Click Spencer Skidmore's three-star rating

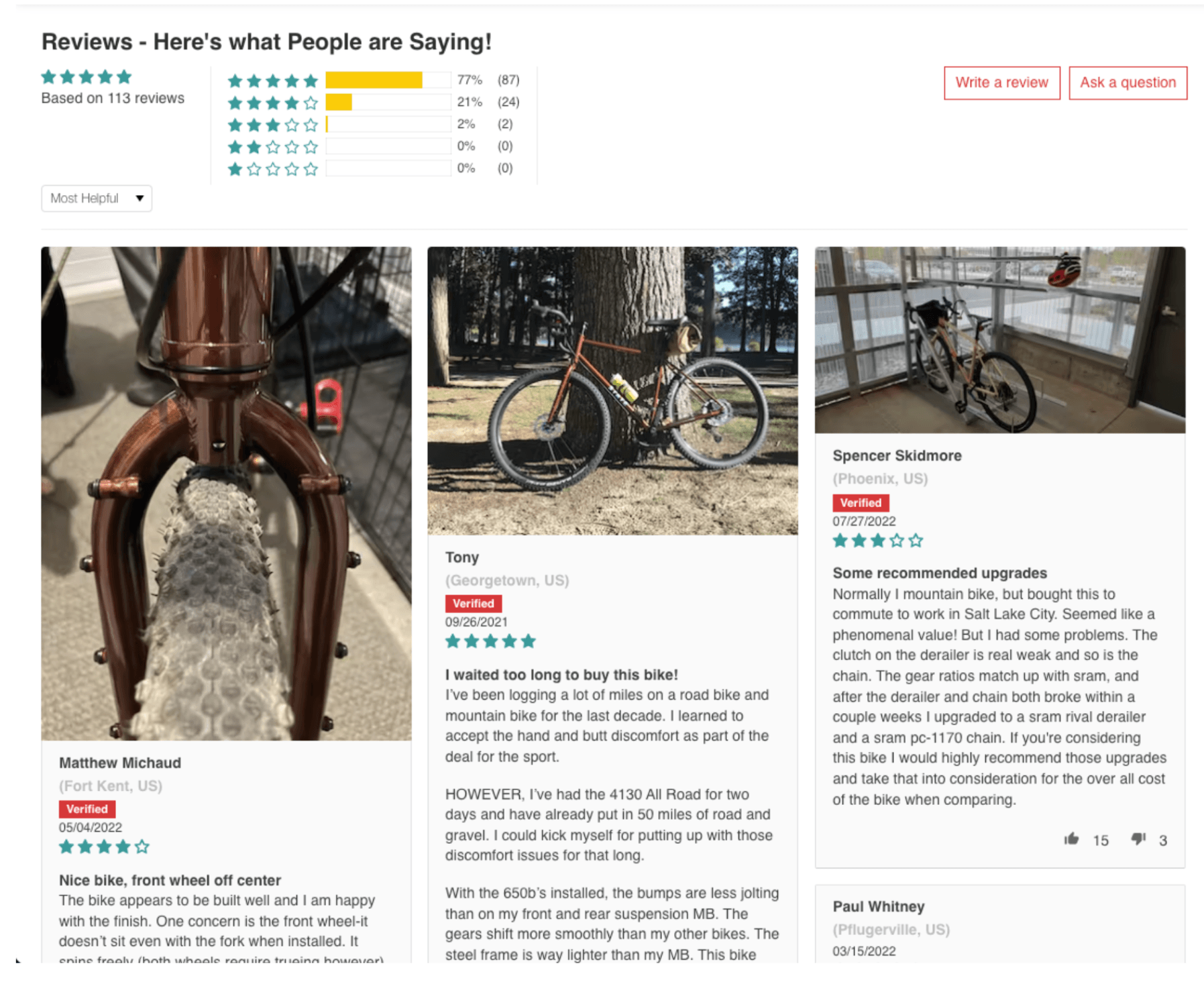coord(877,541)
